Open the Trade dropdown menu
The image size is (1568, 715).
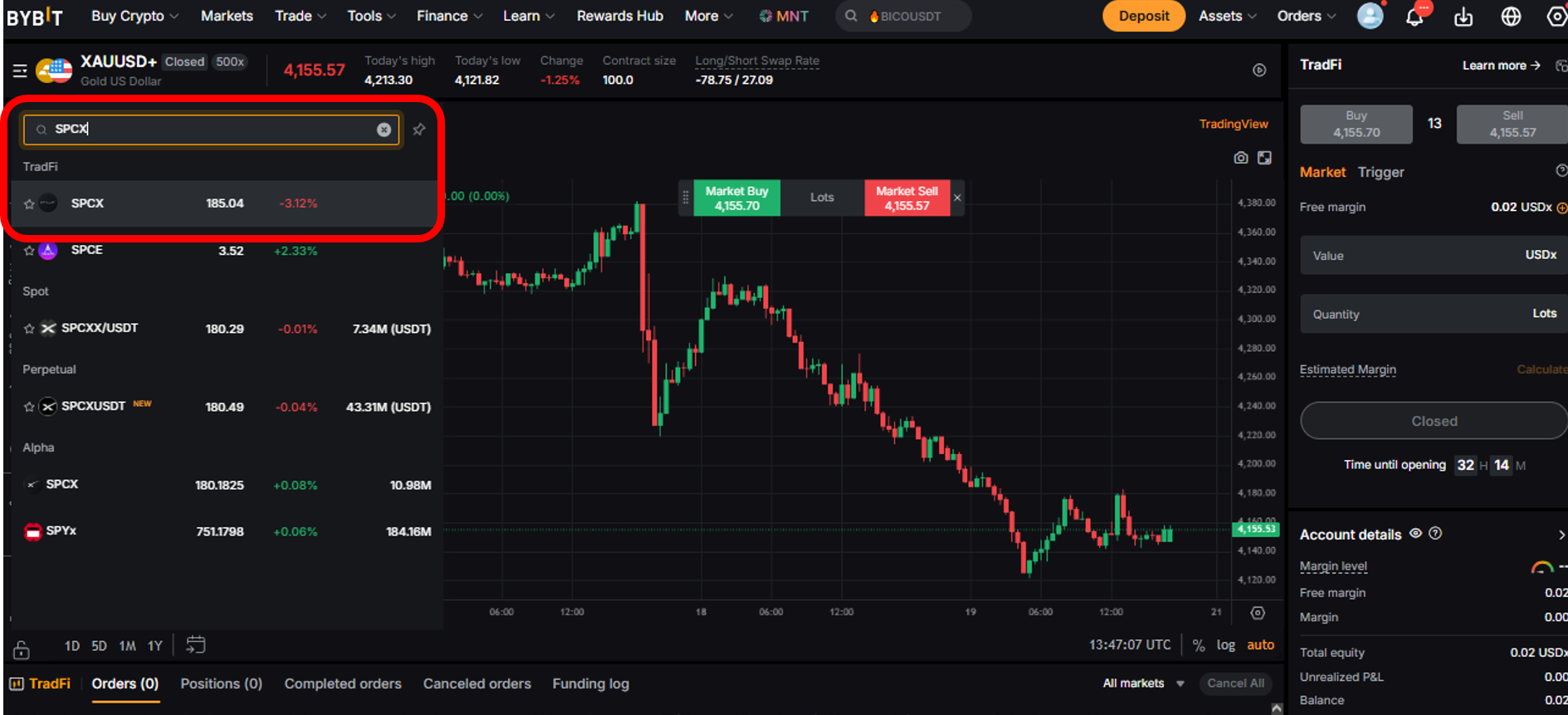300,16
